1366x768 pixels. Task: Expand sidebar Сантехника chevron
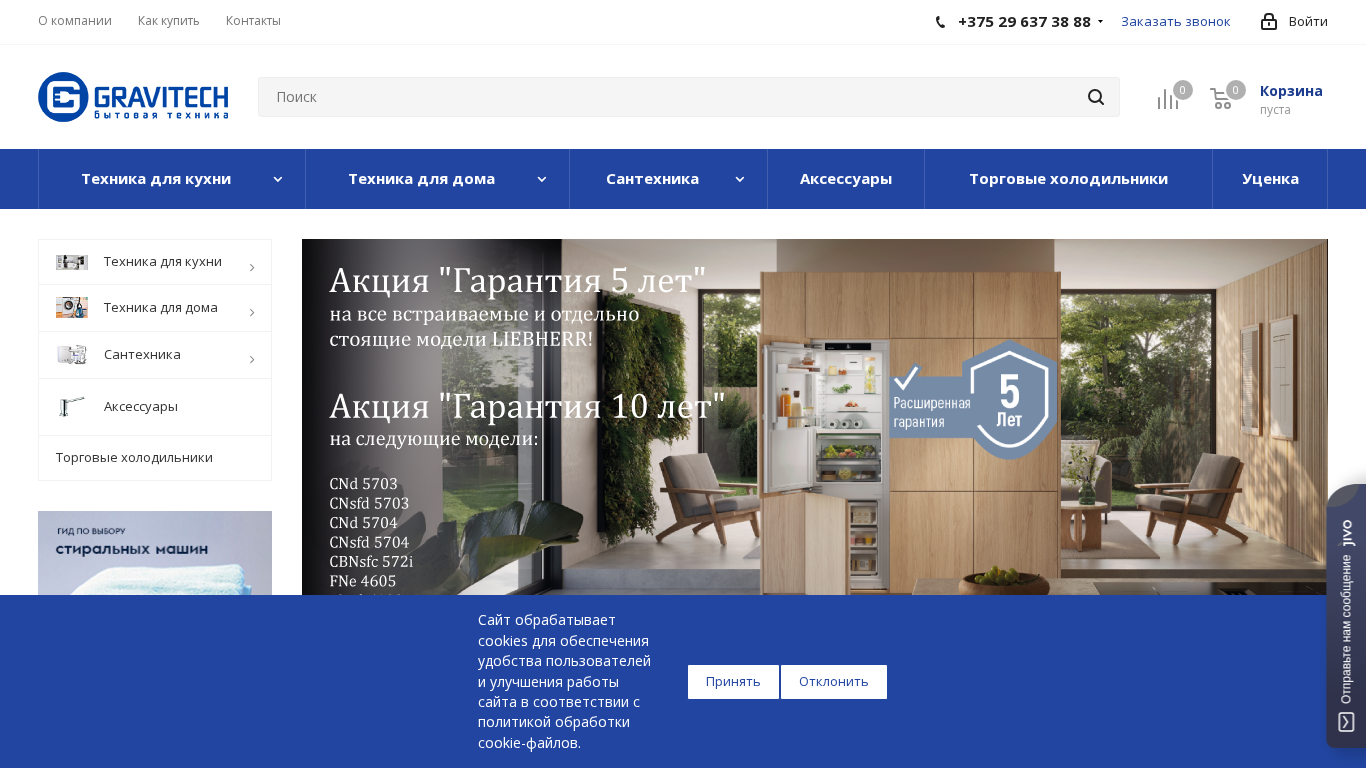(x=252, y=359)
